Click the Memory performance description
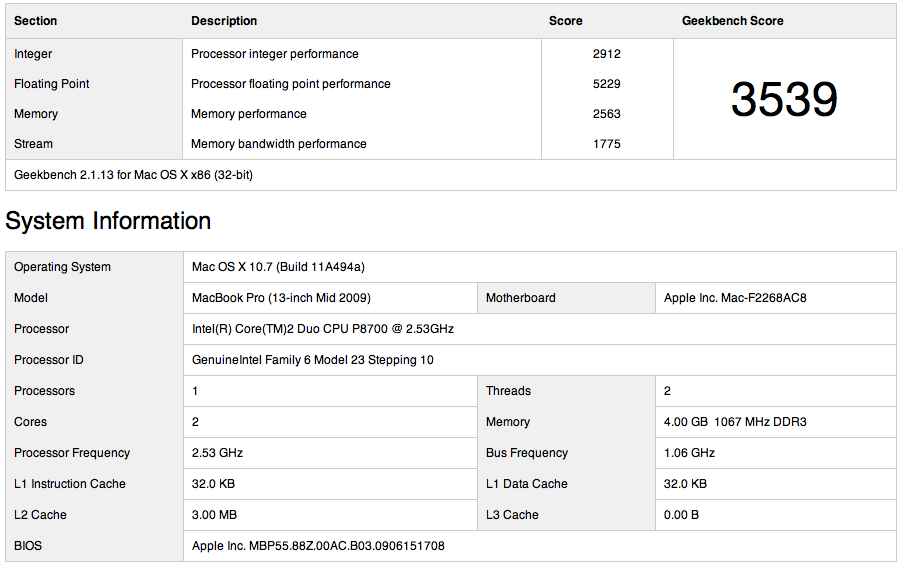 tap(248, 114)
